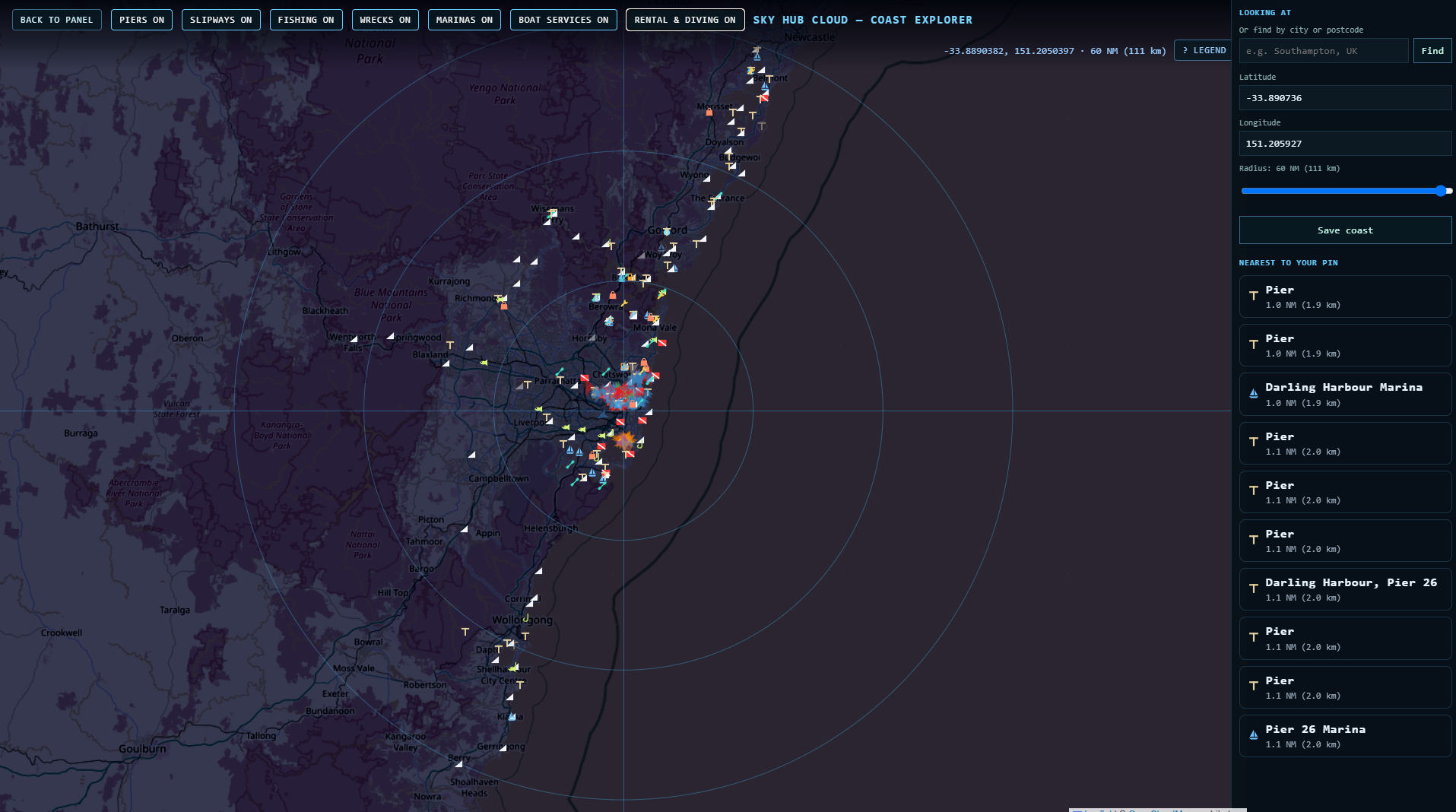Select the teal marker at The Entrance
Screen dimensions: 1456x812
(x=718, y=196)
